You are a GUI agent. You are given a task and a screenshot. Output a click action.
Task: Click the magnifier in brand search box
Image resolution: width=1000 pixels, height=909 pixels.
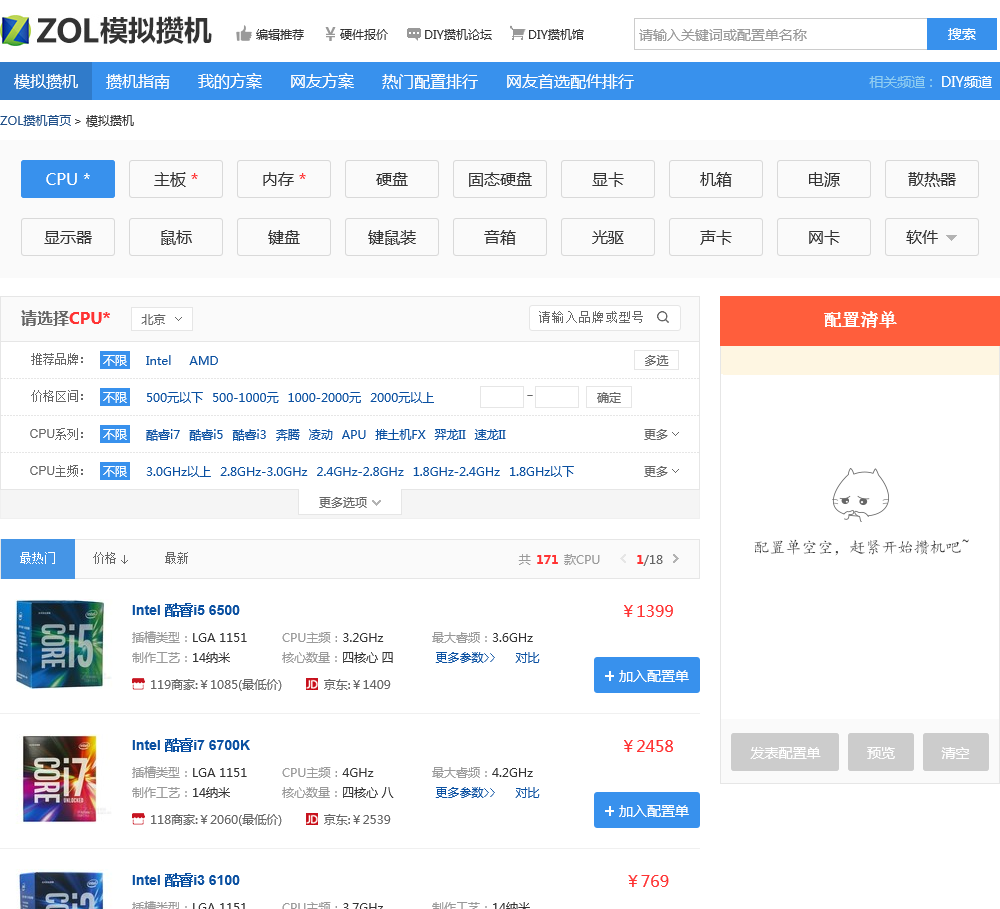point(663,318)
